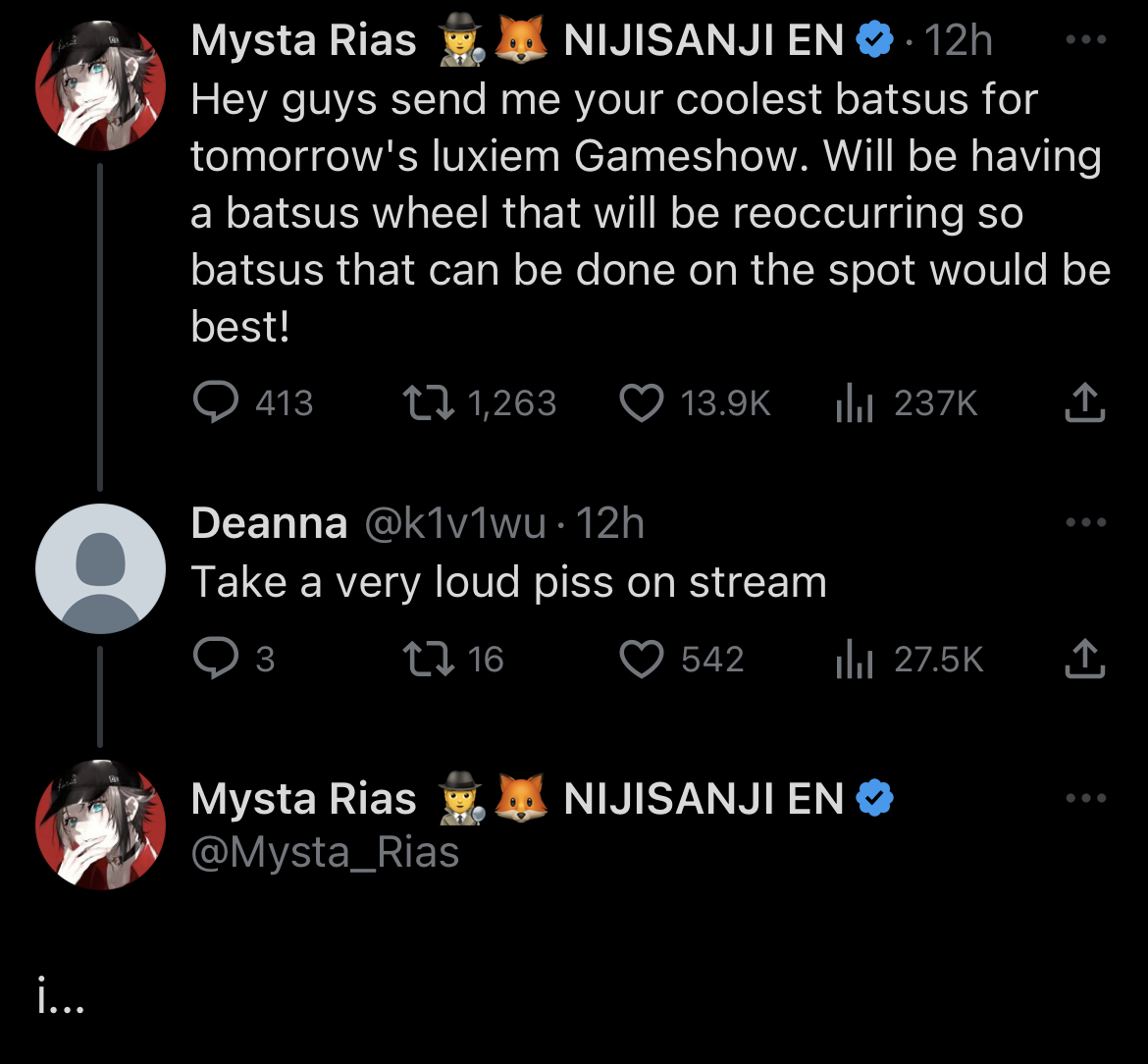
Task: Like Deanna's reply with 542 likes
Action: point(642,659)
